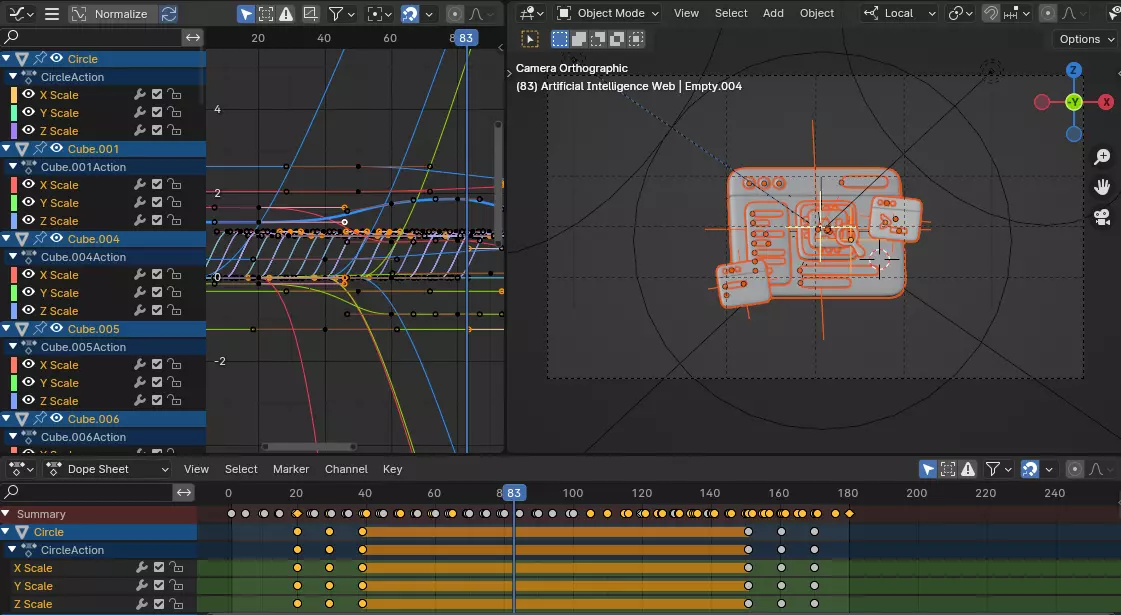
Task: Click the pan hand icon in the viewport
Action: [x=1102, y=187]
